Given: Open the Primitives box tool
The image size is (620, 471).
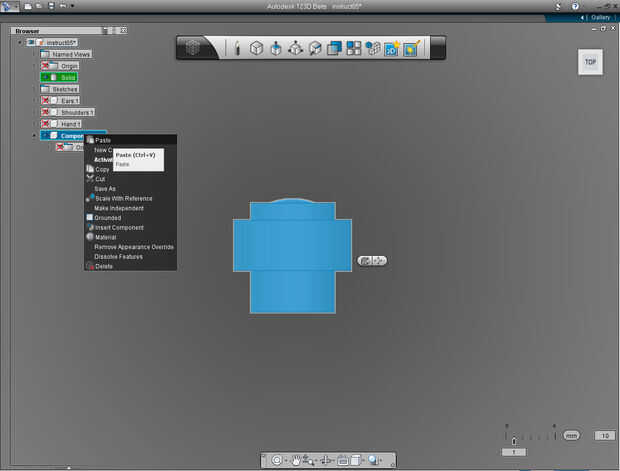Looking at the screenshot, I should pyautogui.click(x=256, y=49).
